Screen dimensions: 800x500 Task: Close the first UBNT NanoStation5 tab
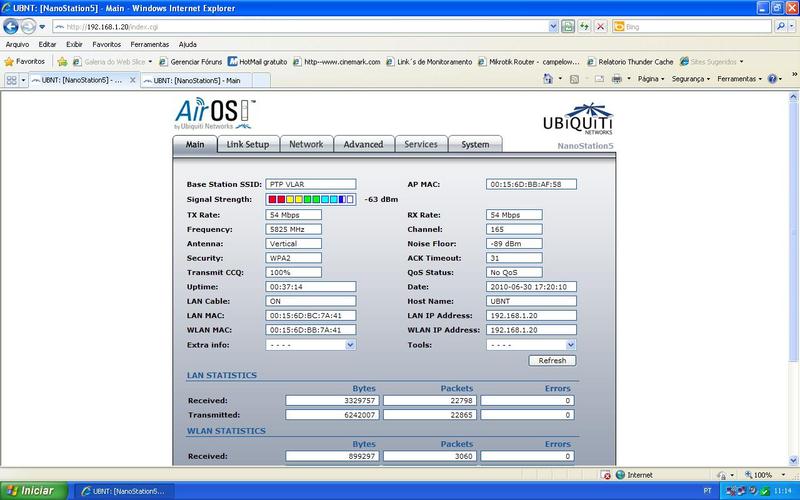pyautogui.click(x=133, y=80)
